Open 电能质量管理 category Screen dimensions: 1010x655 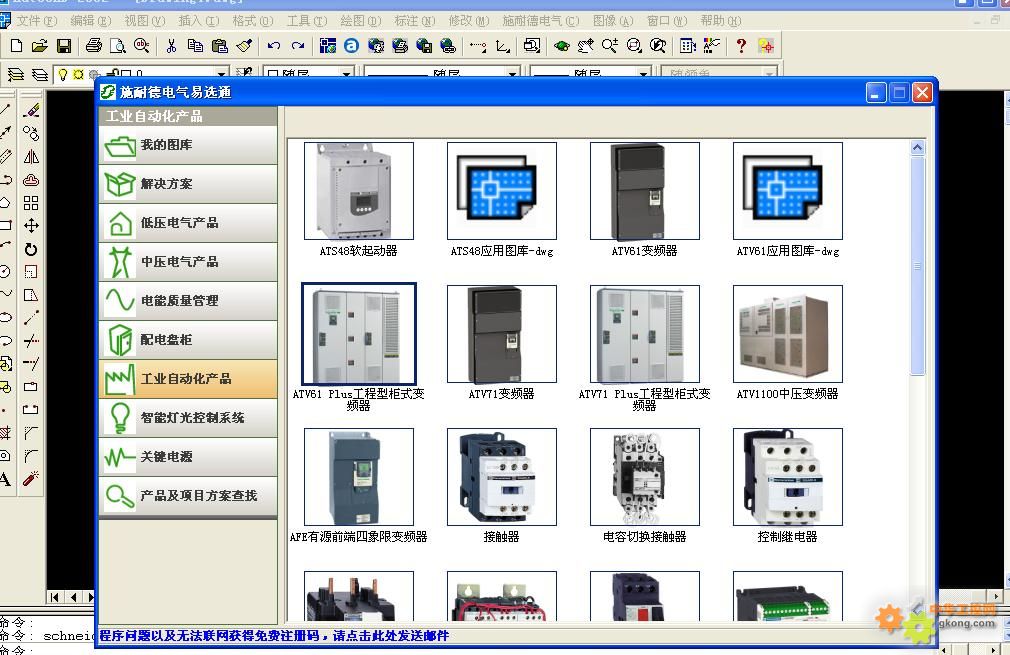tap(188, 301)
